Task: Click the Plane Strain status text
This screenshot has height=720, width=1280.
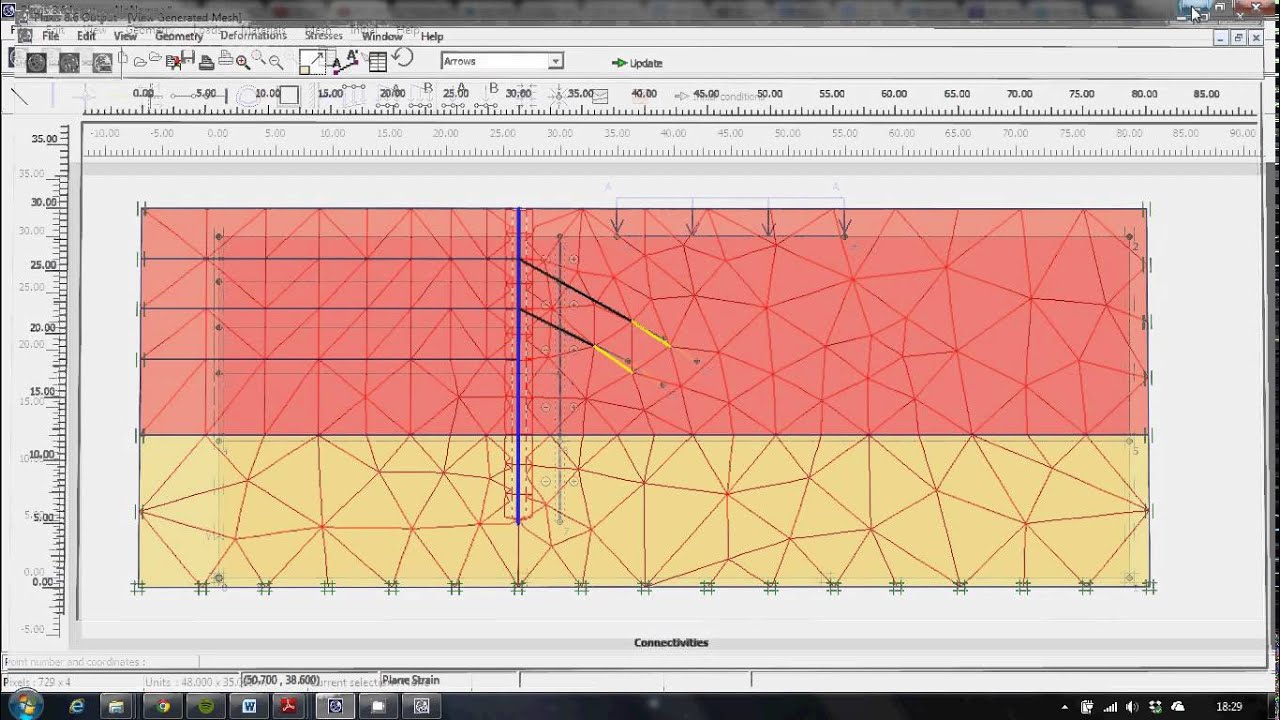Action: [x=410, y=680]
